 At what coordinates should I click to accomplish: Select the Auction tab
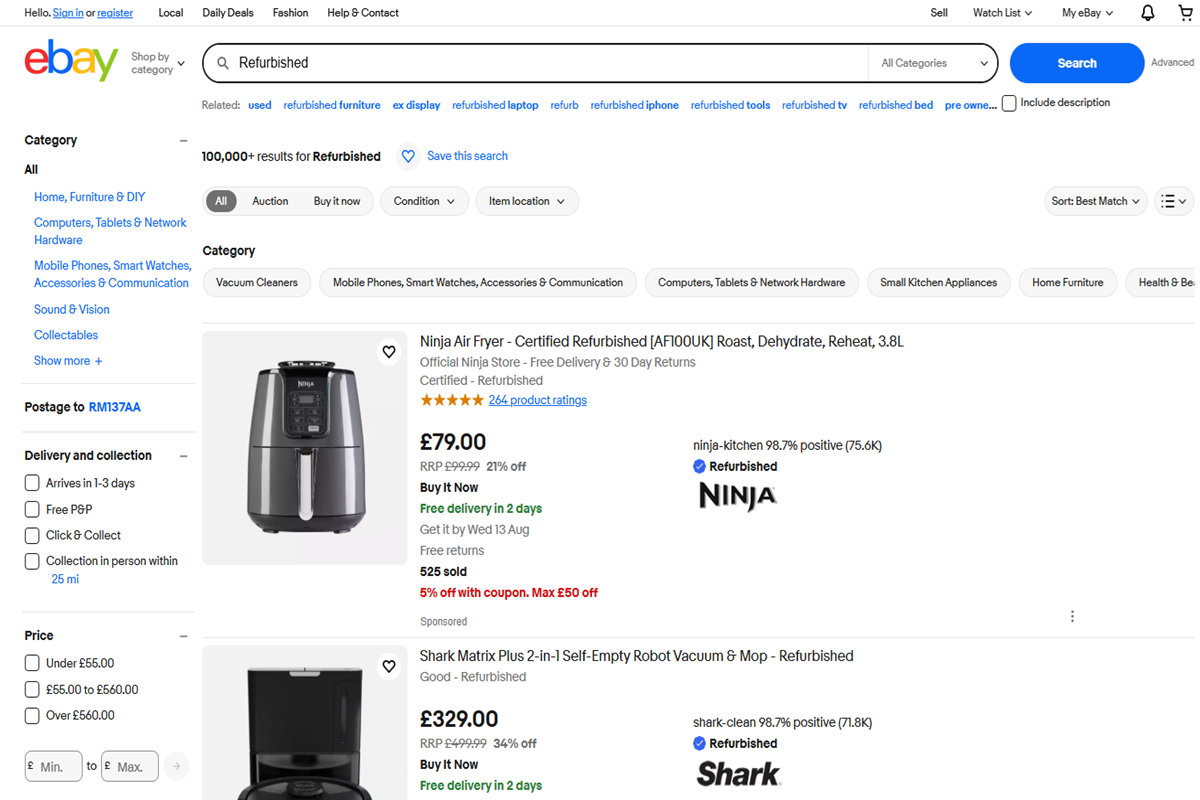click(x=270, y=201)
